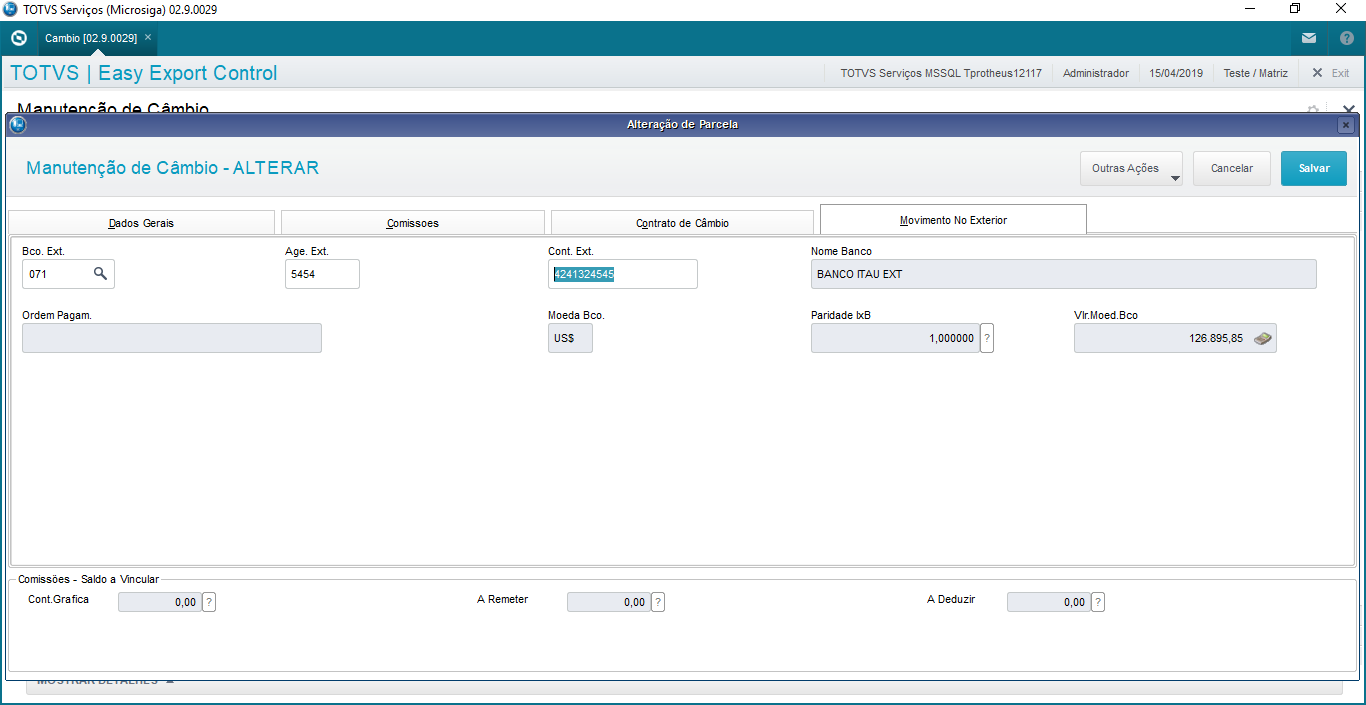The width and height of the screenshot is (1366, 705).
Task: Click the TOTVS Serviços MSSQL Tprotheus12117 label
Action: tap(941, 73)
